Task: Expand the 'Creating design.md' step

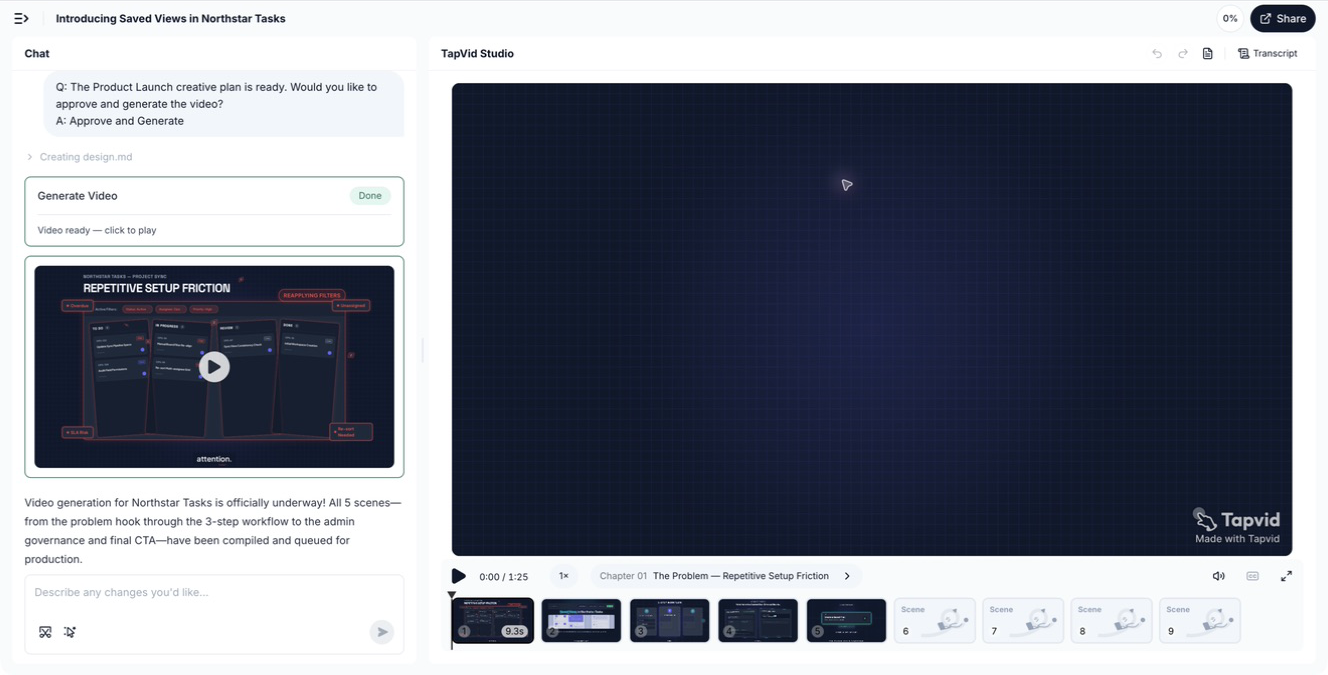Action: point(79,157)
